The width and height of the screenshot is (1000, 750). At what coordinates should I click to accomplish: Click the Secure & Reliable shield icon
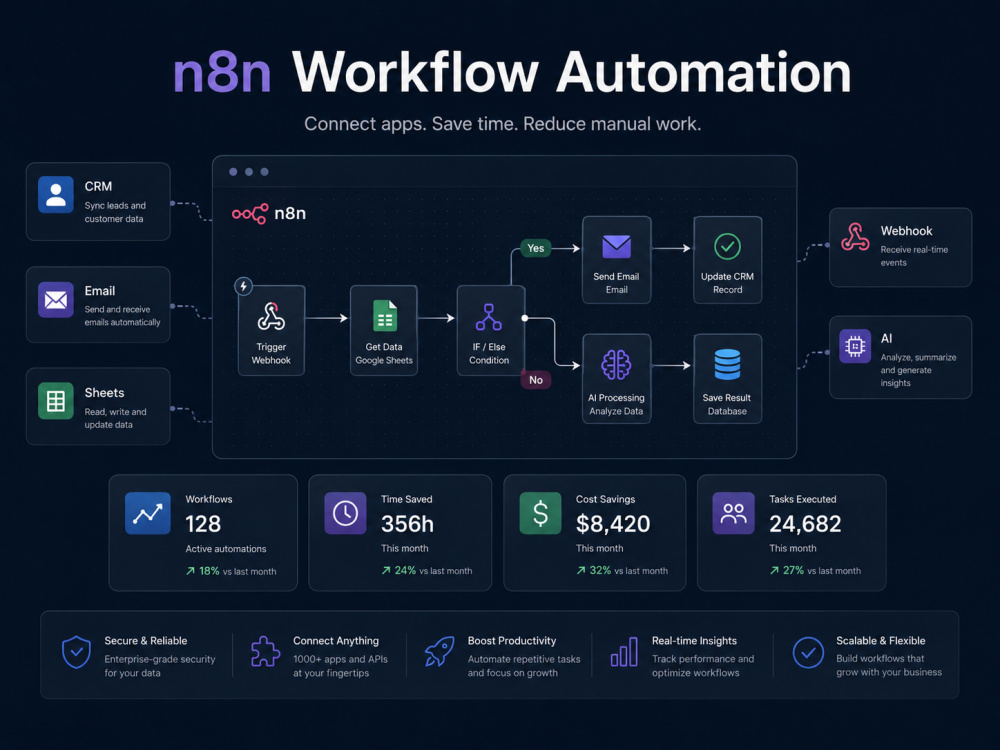(x=77, y=652)
